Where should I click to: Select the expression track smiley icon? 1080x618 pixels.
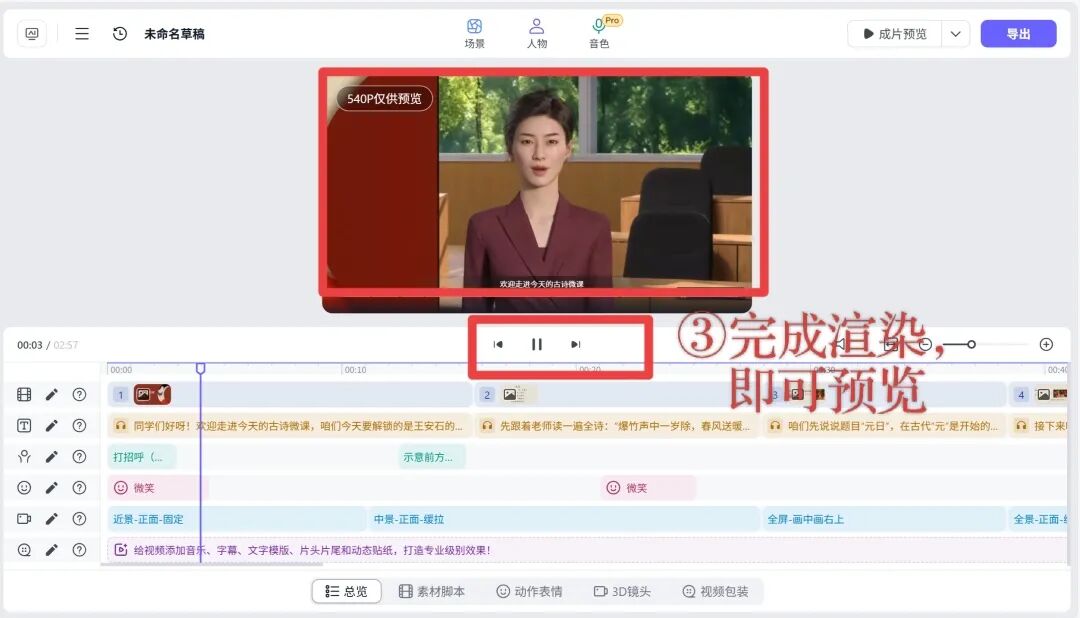22,487
